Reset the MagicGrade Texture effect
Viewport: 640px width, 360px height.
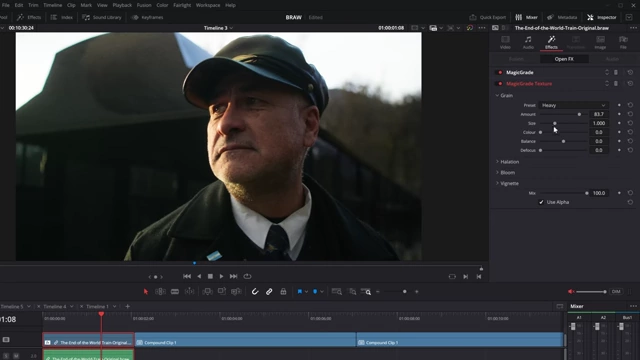click(x=630, y=84)
